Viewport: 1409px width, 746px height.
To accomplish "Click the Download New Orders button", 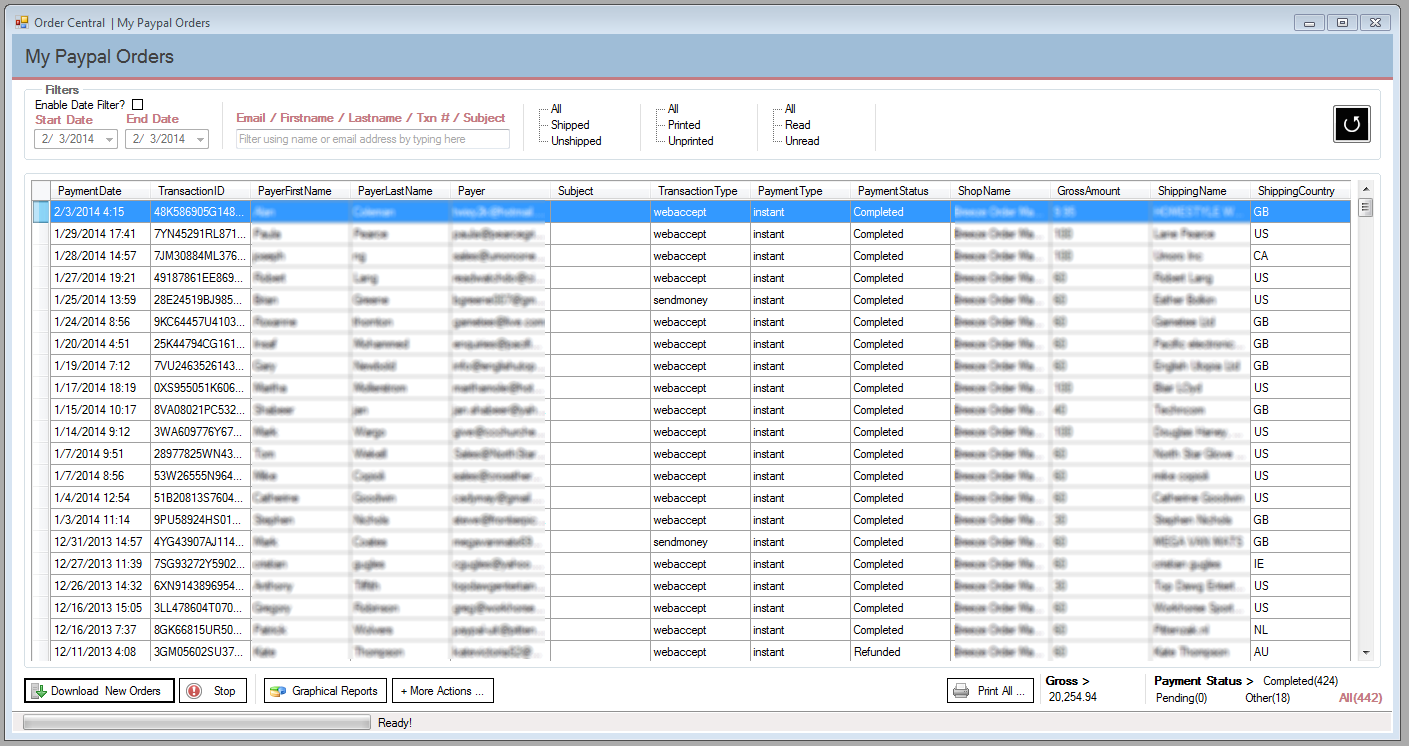I will 99,690.
